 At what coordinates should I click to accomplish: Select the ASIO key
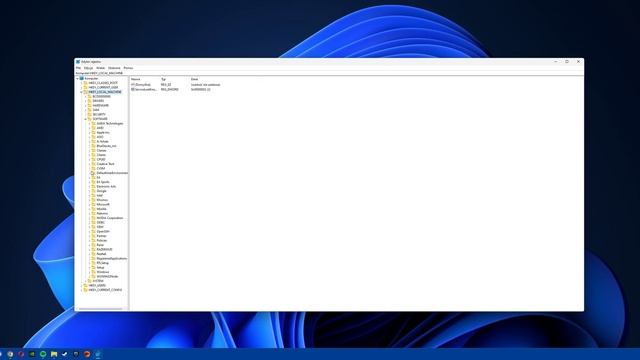point(100,137)
